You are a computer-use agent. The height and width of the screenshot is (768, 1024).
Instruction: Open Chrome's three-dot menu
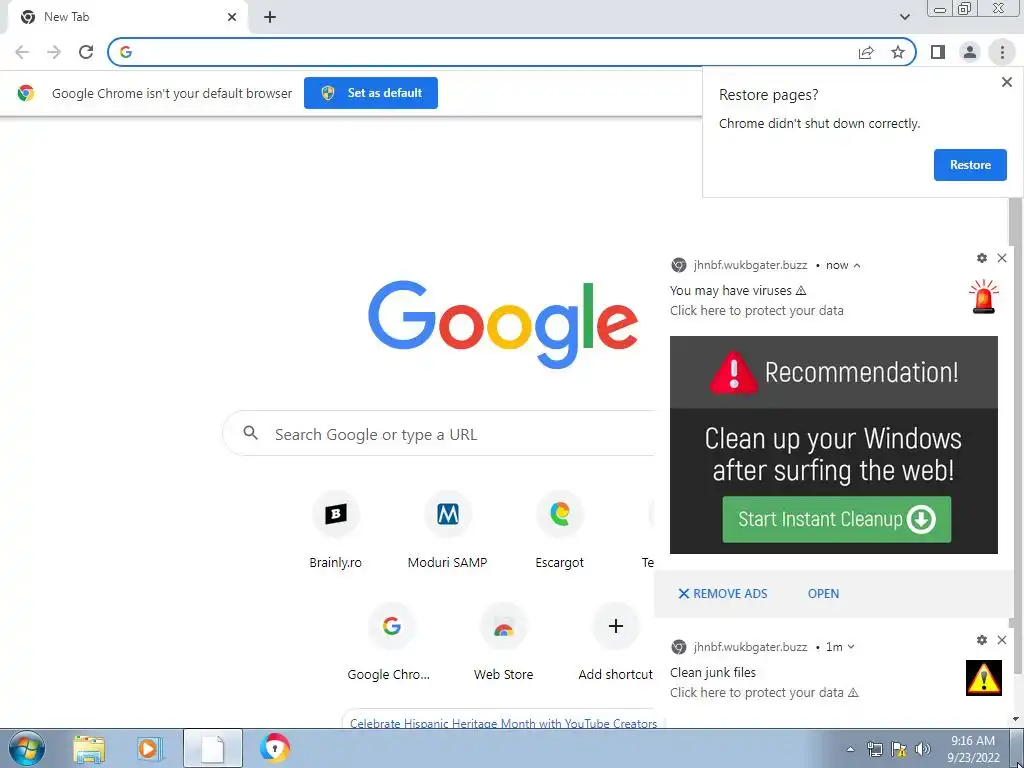tap(1002, 52)
